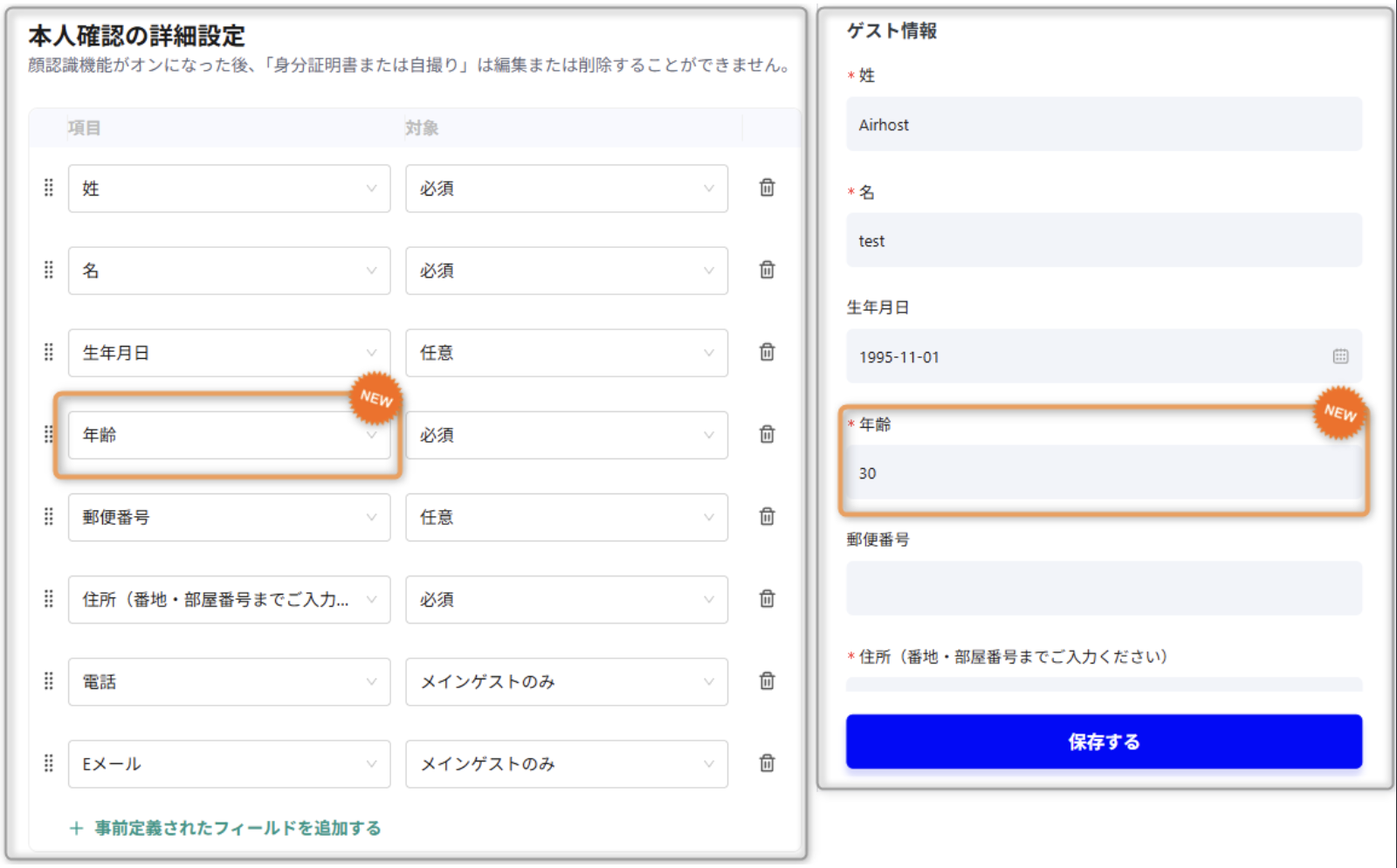The width and height of the screenshot is (1397, 868).
Task: Open the 必須 dropdown for 姓
Action: (x=566, y=188)
